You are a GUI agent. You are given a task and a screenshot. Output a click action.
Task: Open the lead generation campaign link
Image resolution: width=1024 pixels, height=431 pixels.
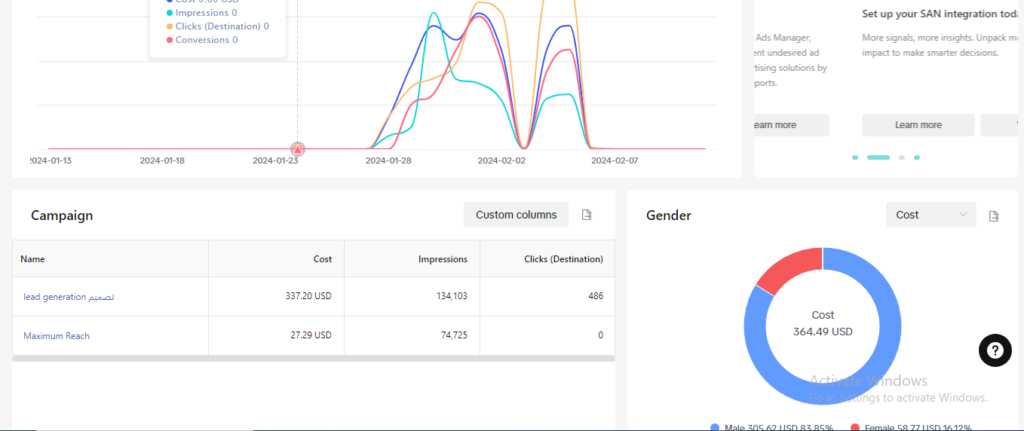pos(69,296)
